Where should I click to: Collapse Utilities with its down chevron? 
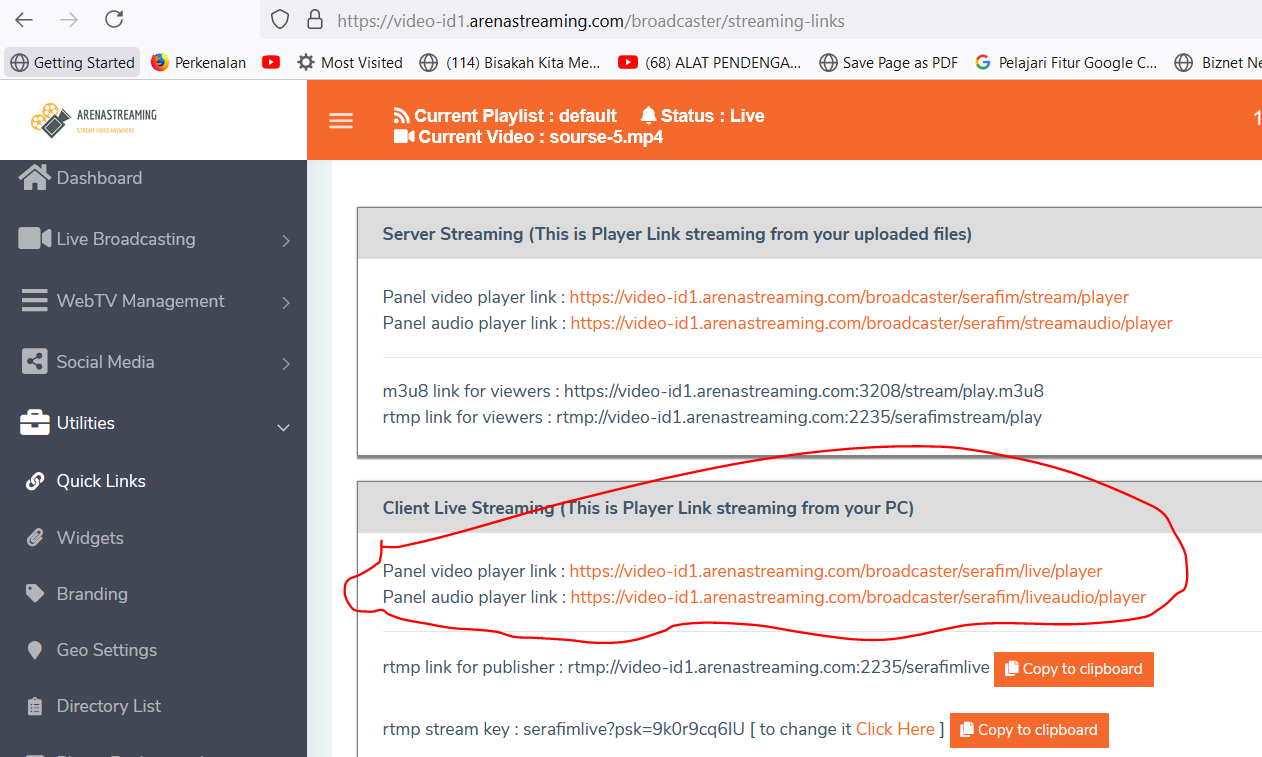coord(283,427)
